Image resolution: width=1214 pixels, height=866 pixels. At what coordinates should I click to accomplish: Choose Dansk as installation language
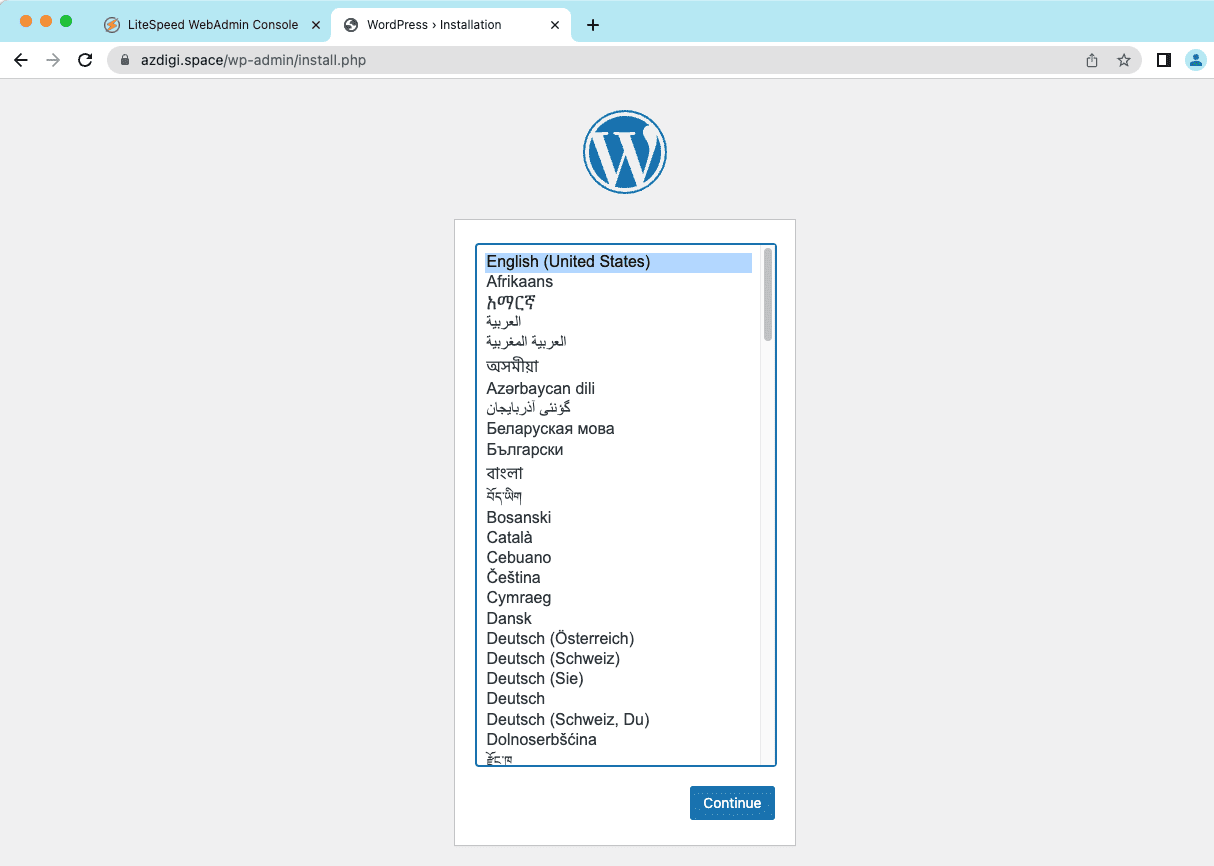tap(509, 618)
